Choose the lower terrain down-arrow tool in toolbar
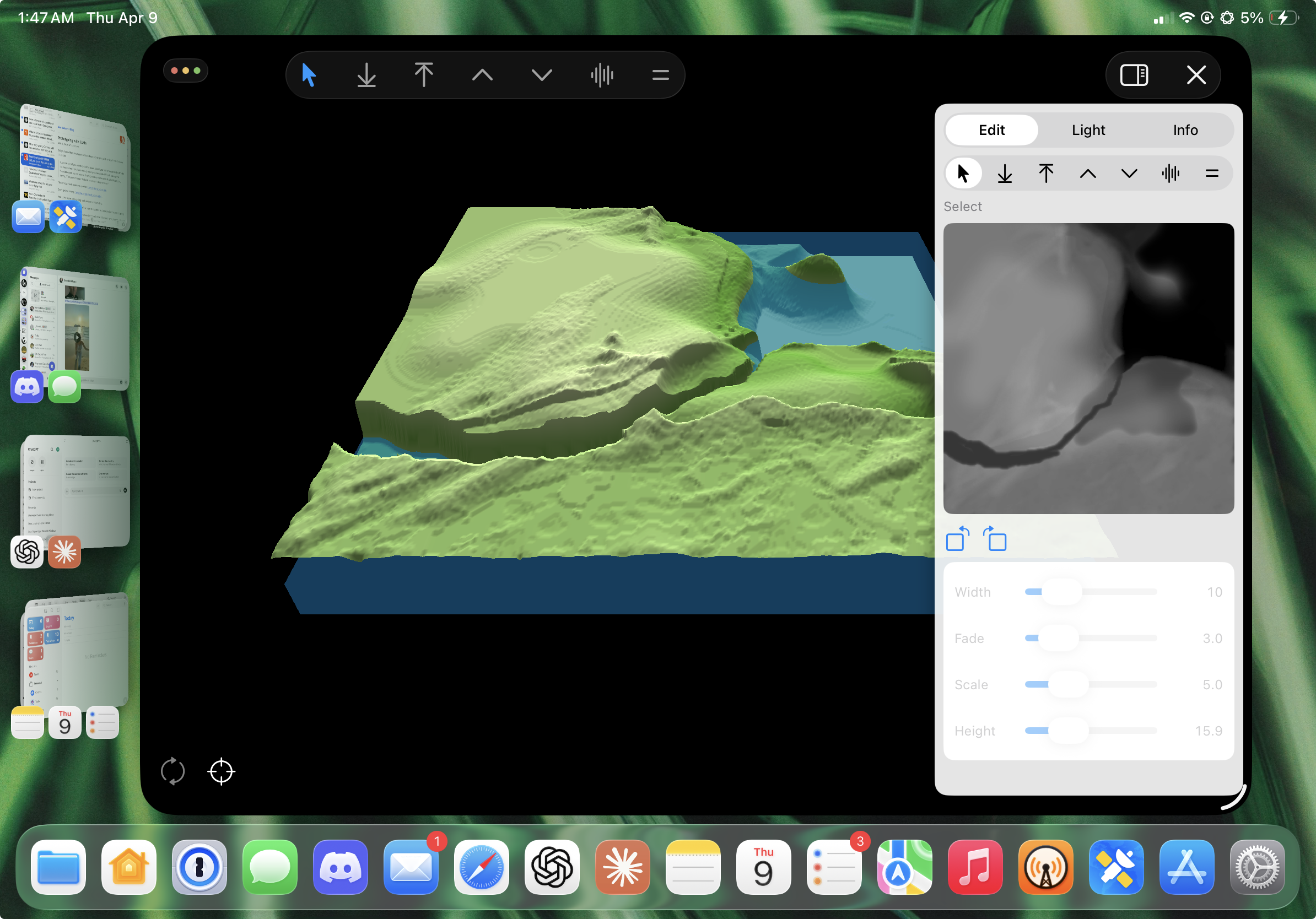Image resolution: width=1316 pixels, height=919 pixels. tap(366, 75)
